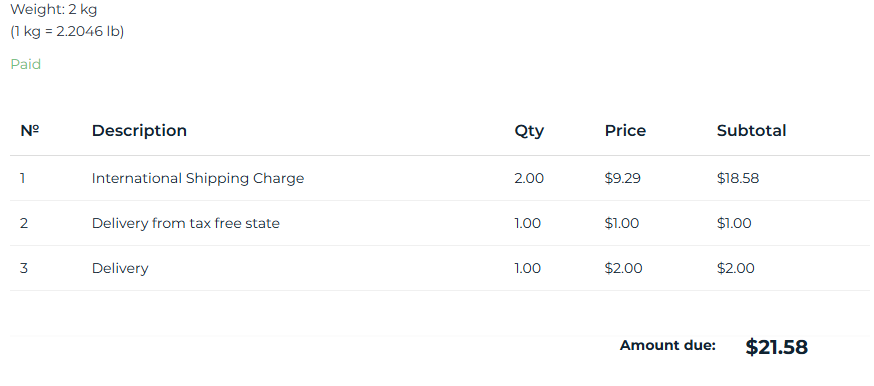Select International Shipping Charge row description

point(198,179)
